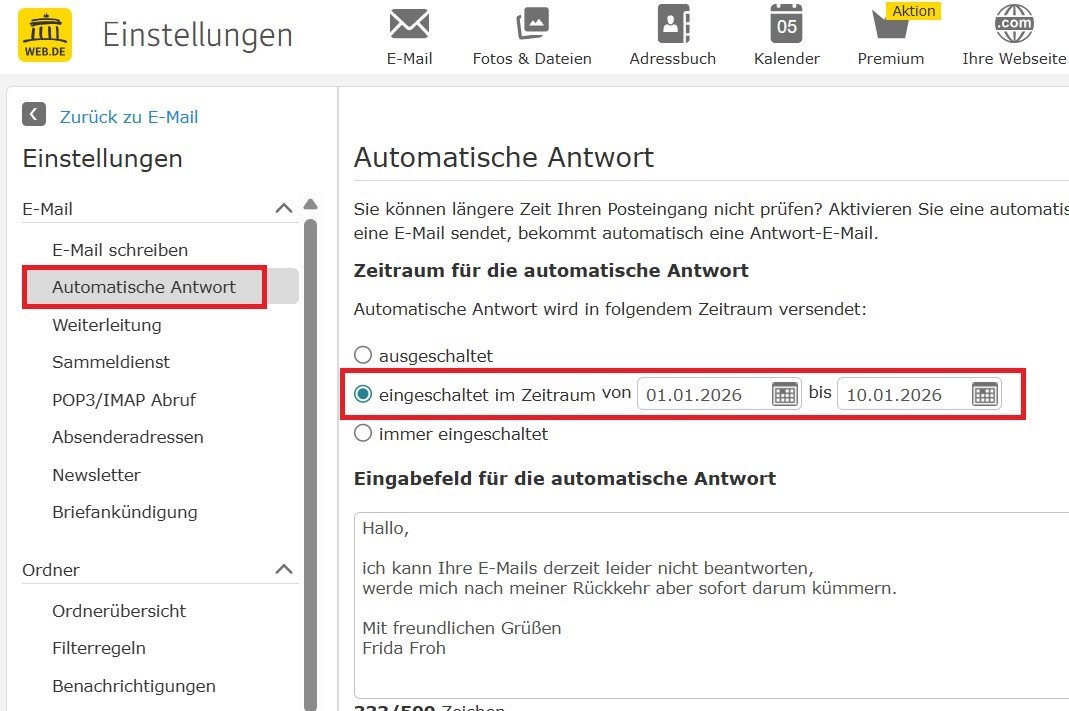Viewport: 1069px width, 711px height.
Task: Open Ihre Webseite globe icon
Action: pyautogui.click(x=1013, y=23)
